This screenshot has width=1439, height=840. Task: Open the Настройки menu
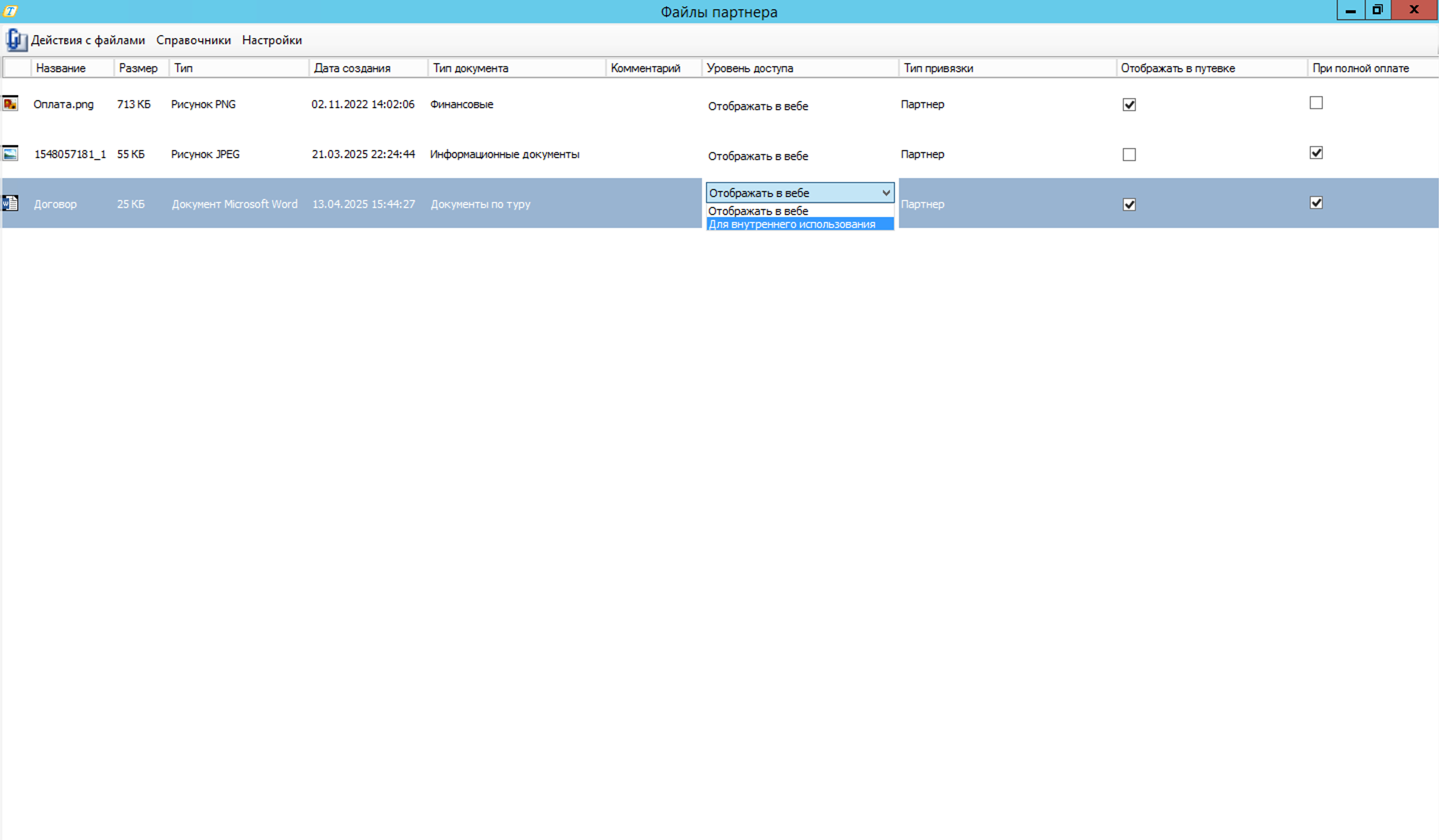pos(272,40)
